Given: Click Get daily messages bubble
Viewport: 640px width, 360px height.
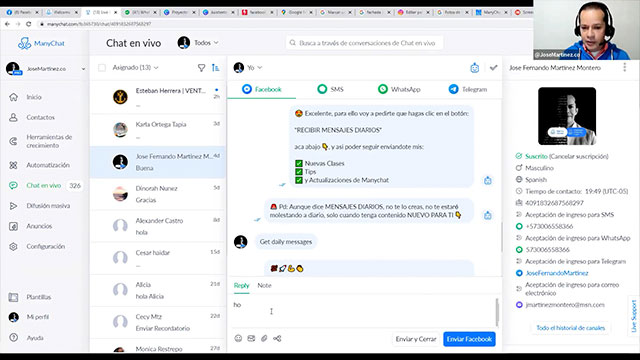Looking at the screenshot, I should pos(286,242).
